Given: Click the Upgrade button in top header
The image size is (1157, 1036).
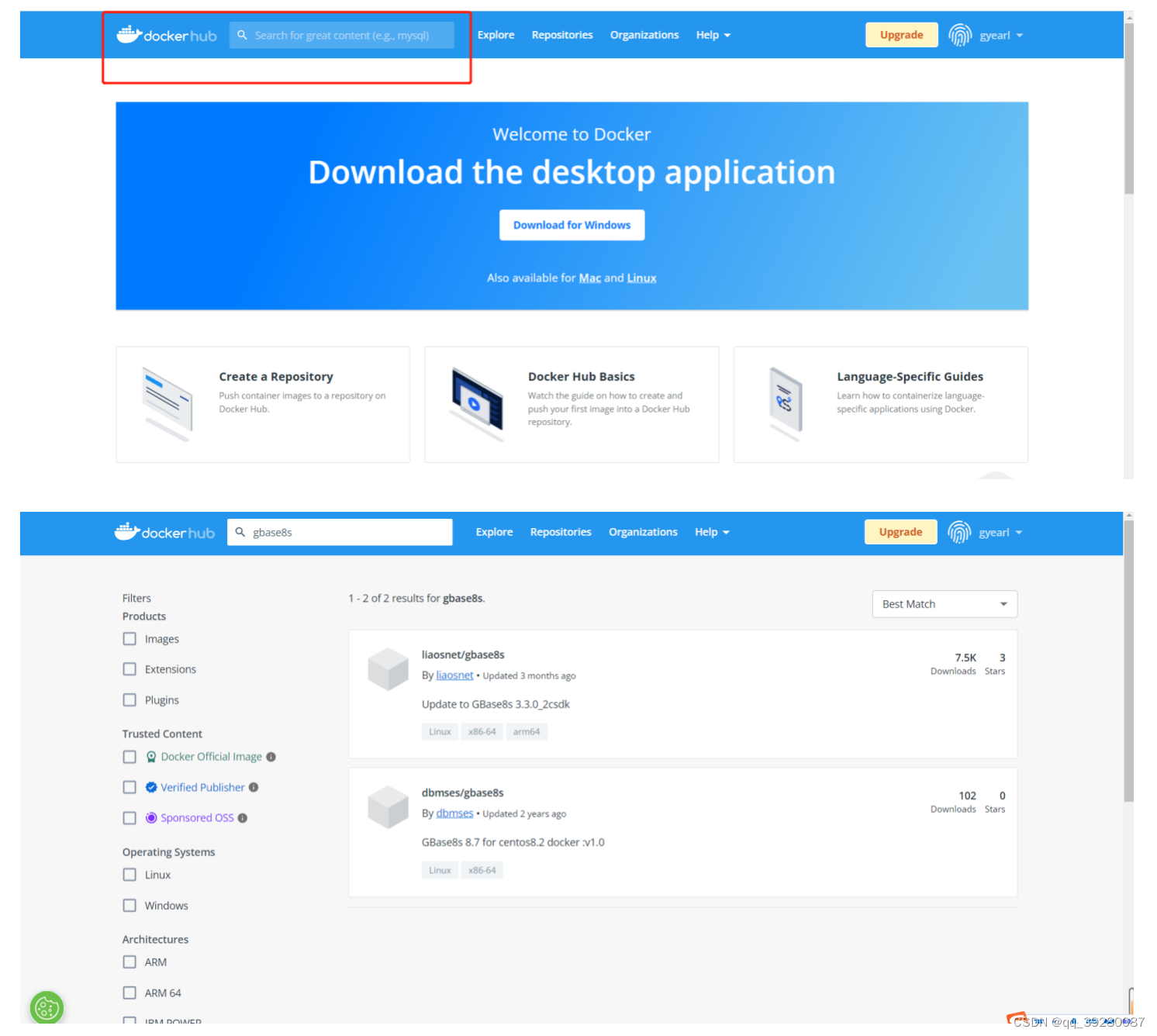Looking at the screenshot, I should tap(902, 35).
